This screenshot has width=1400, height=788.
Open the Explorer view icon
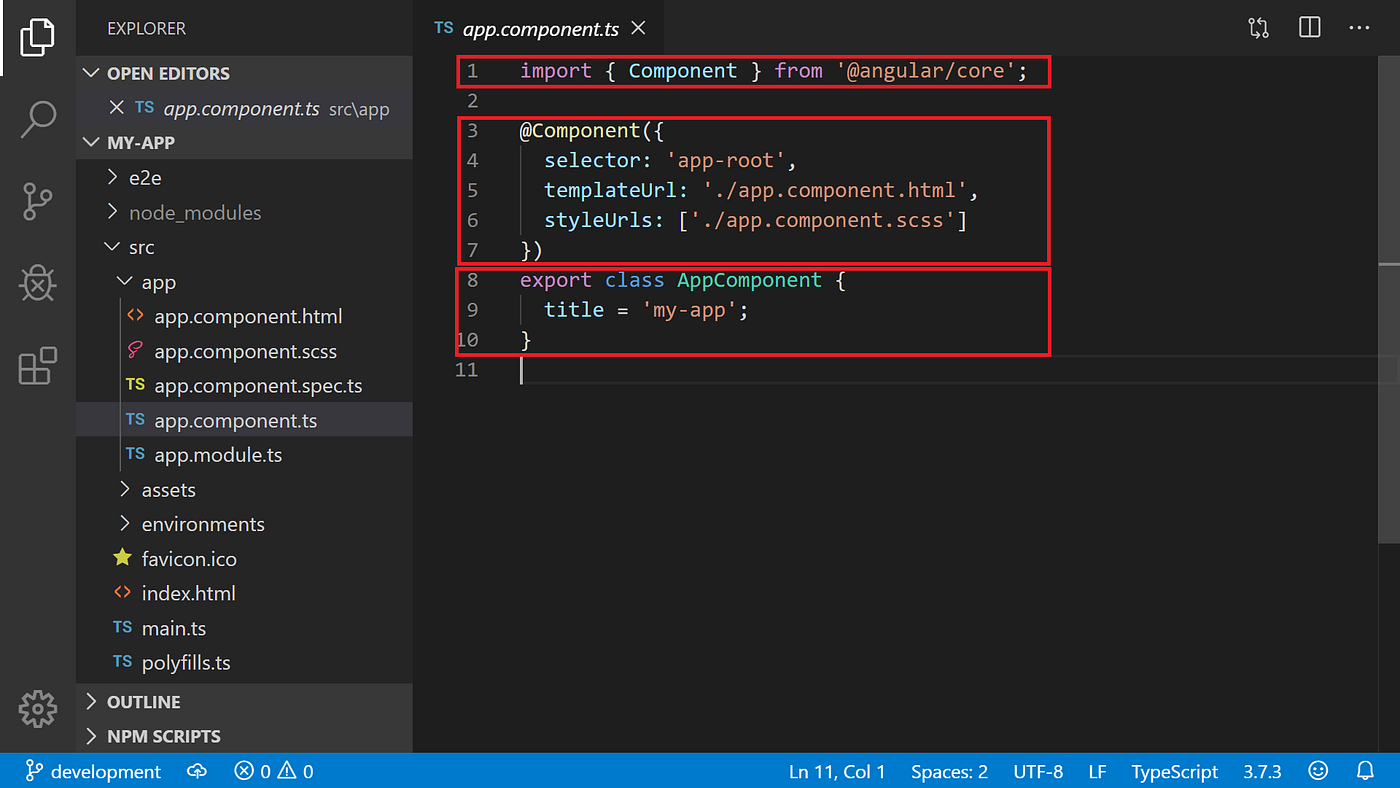point(37,37)
